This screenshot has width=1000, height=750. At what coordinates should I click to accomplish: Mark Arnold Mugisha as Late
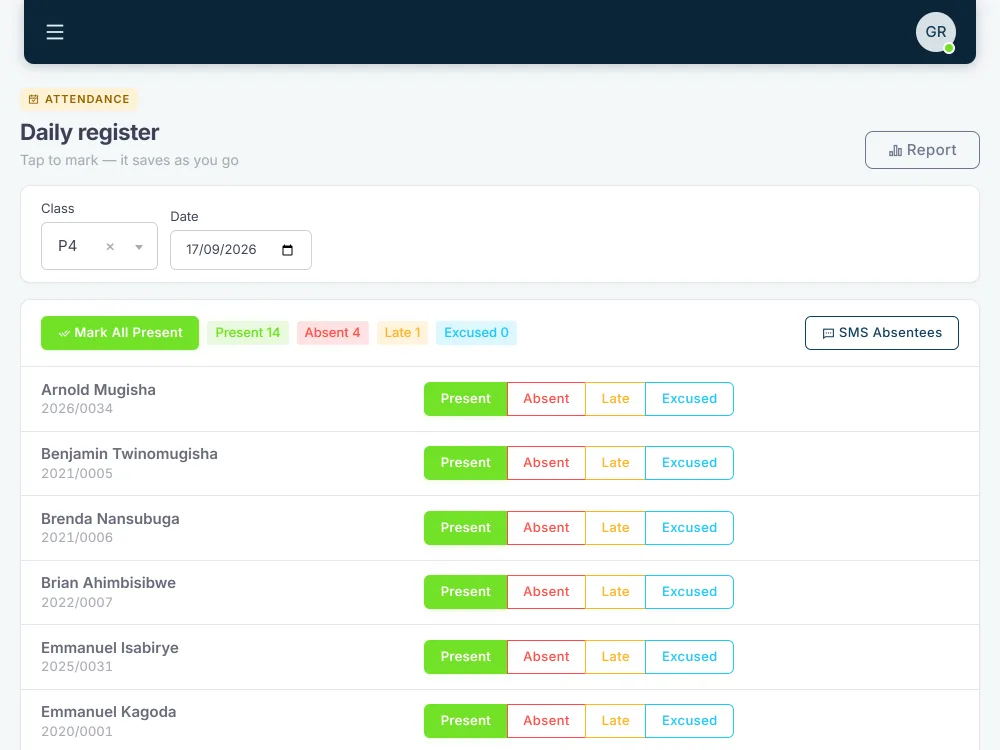tap(615, 399)
